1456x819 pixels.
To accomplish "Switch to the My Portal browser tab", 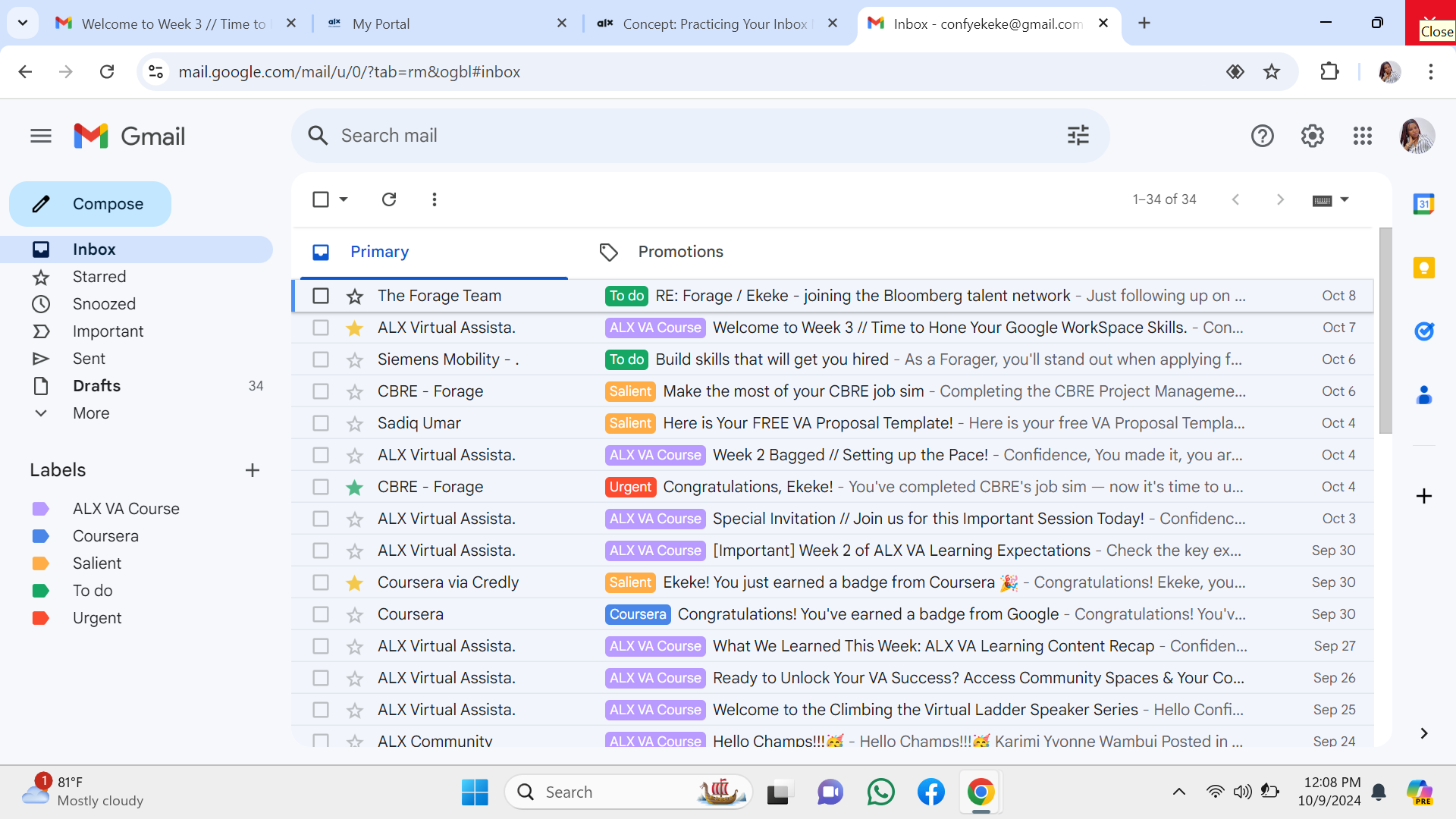I will point(447,24).
